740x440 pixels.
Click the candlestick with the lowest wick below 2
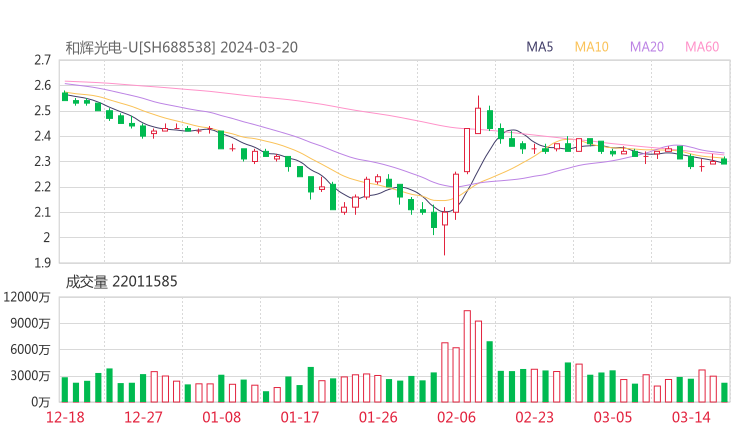pos(445,231)
